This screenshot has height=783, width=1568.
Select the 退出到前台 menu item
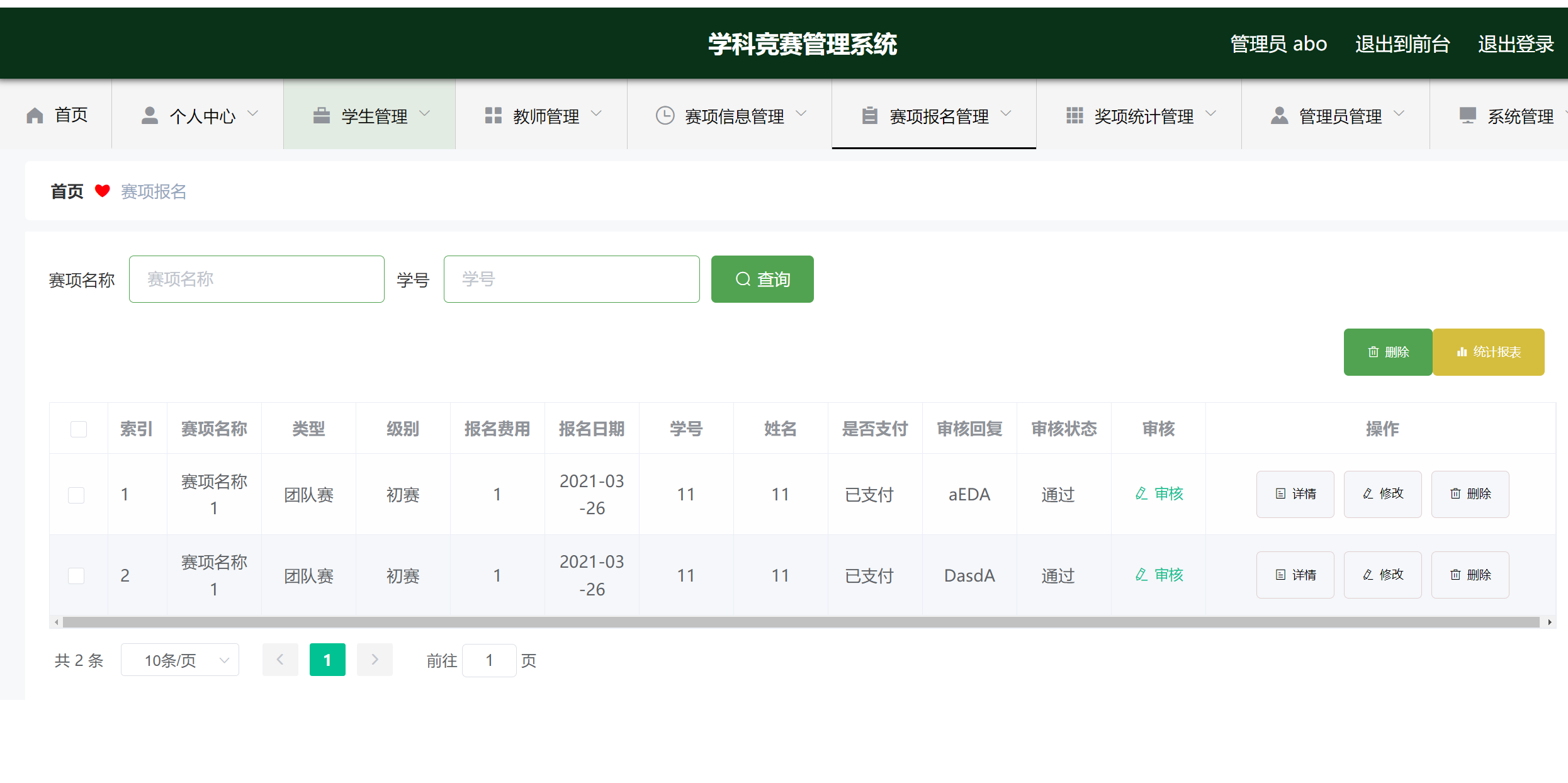(x=1402, y=43)
